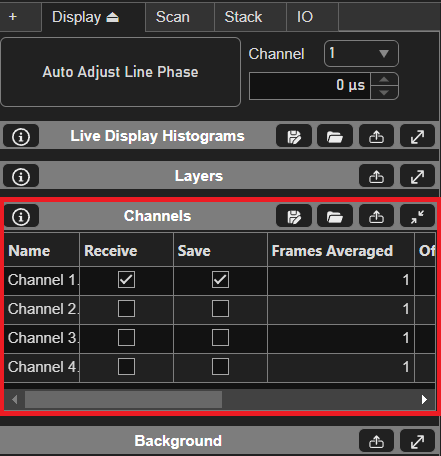Increase the line phase with the up arrow
This screenshot has height=456, width=441.
pos(384,79)
